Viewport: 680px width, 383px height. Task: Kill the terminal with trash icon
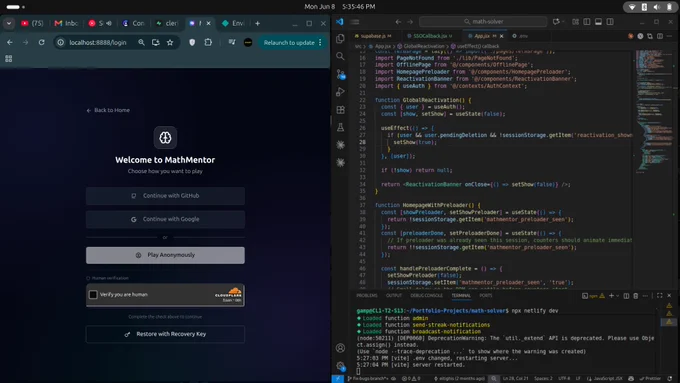pyautogui.click(x=636, y=296)
